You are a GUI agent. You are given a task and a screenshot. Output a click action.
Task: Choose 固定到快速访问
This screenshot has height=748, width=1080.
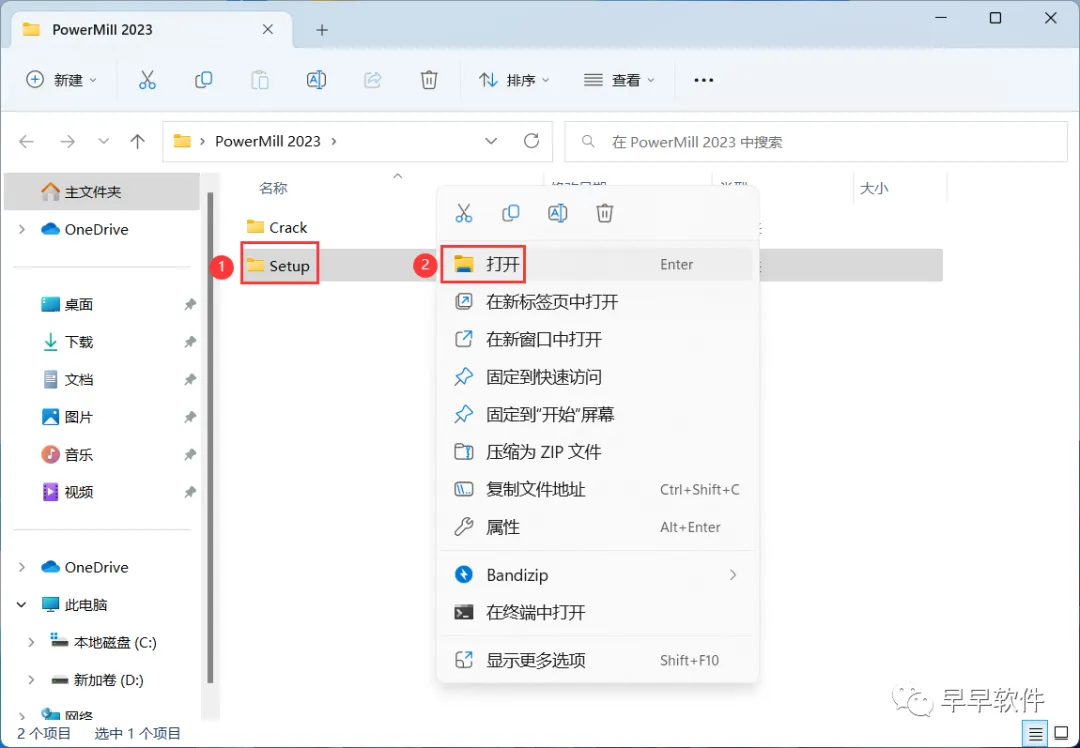(597, 377)
